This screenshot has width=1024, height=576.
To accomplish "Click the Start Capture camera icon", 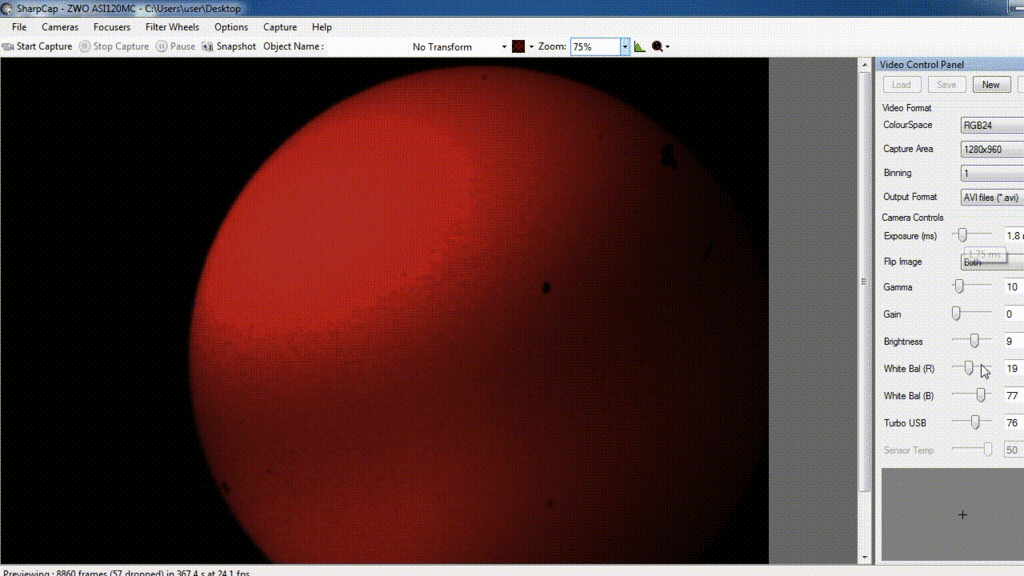I will click(8, 46).
